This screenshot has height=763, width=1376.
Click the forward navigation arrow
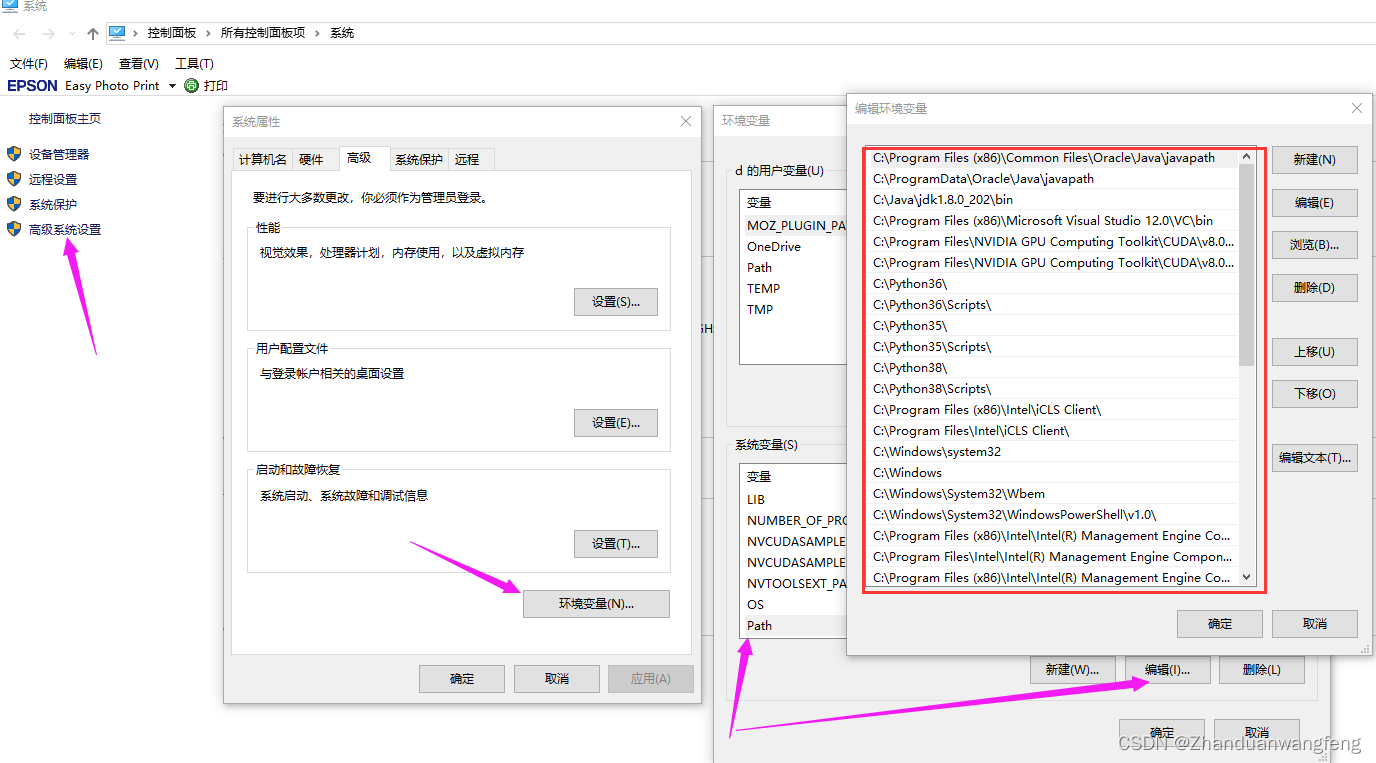coord(48,33)
